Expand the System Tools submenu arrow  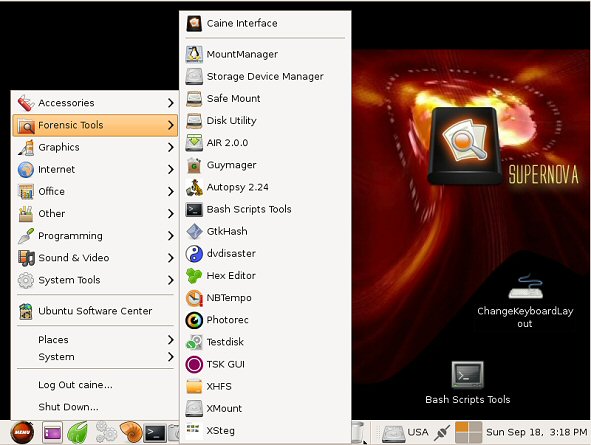[171, 280]
